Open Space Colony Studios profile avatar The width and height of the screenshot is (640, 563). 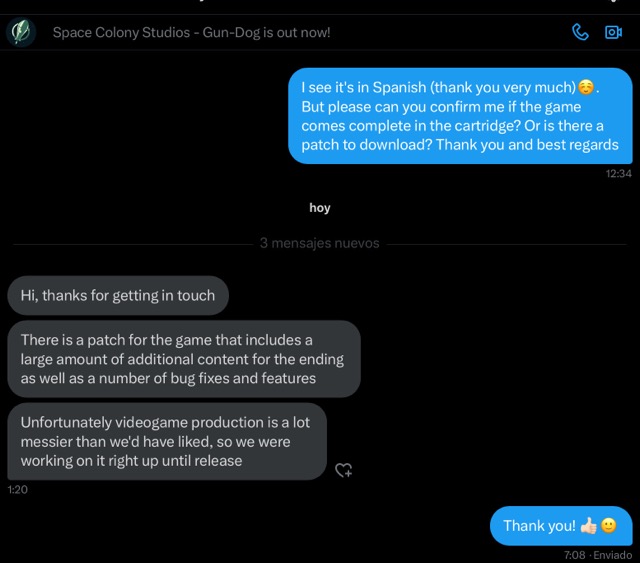point(21,32)
